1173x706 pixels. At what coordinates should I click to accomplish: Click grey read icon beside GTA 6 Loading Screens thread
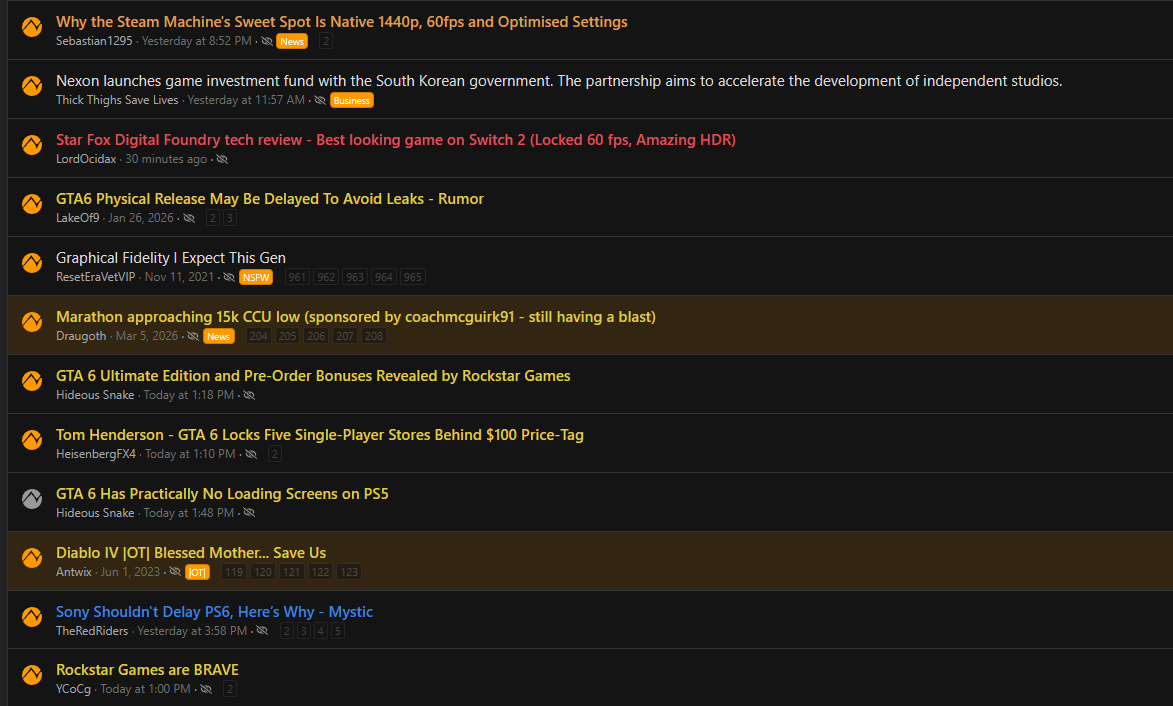coord(31,499)
